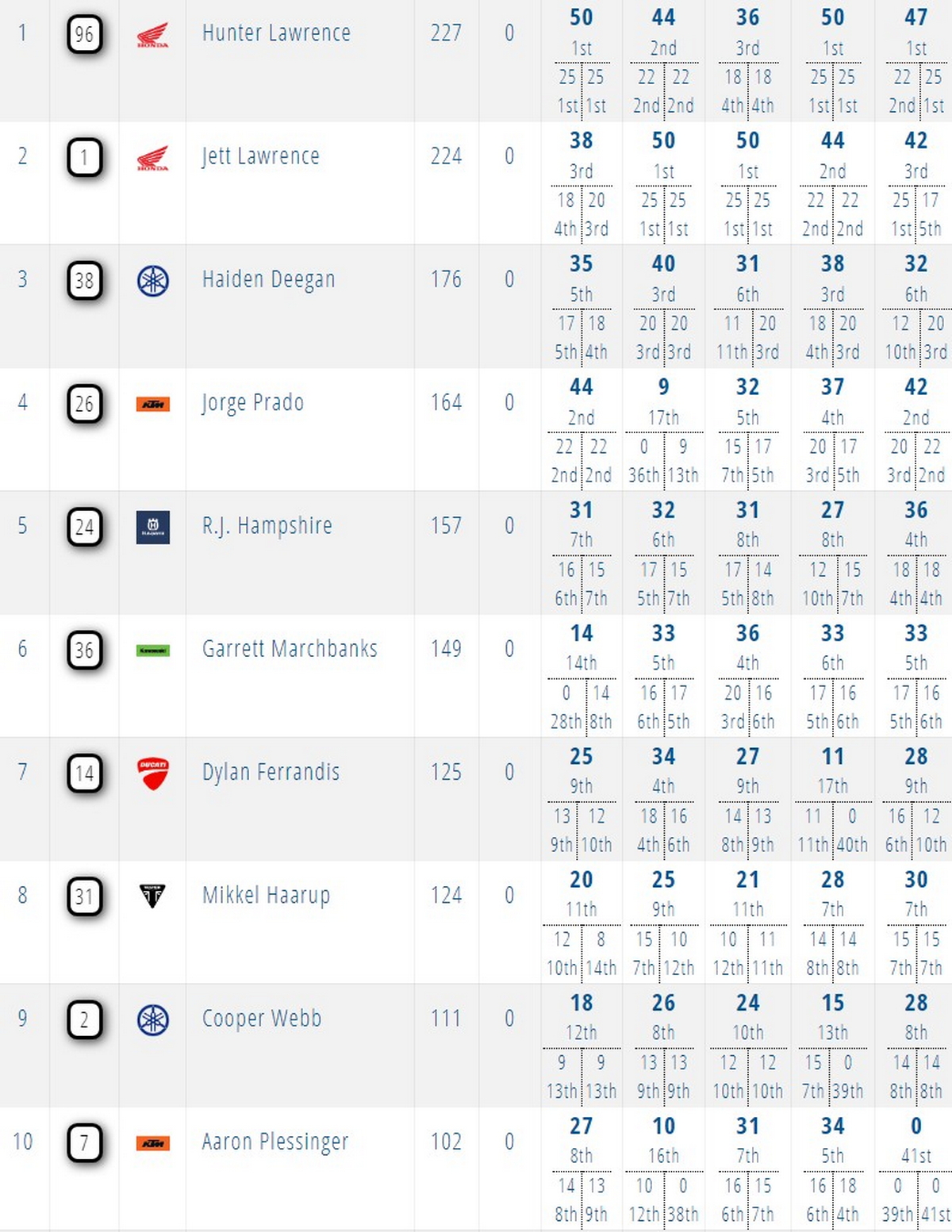Screen dimensions: 952x1232
Task: Click number plate 7 badge
Action: tap(84, 1143)
